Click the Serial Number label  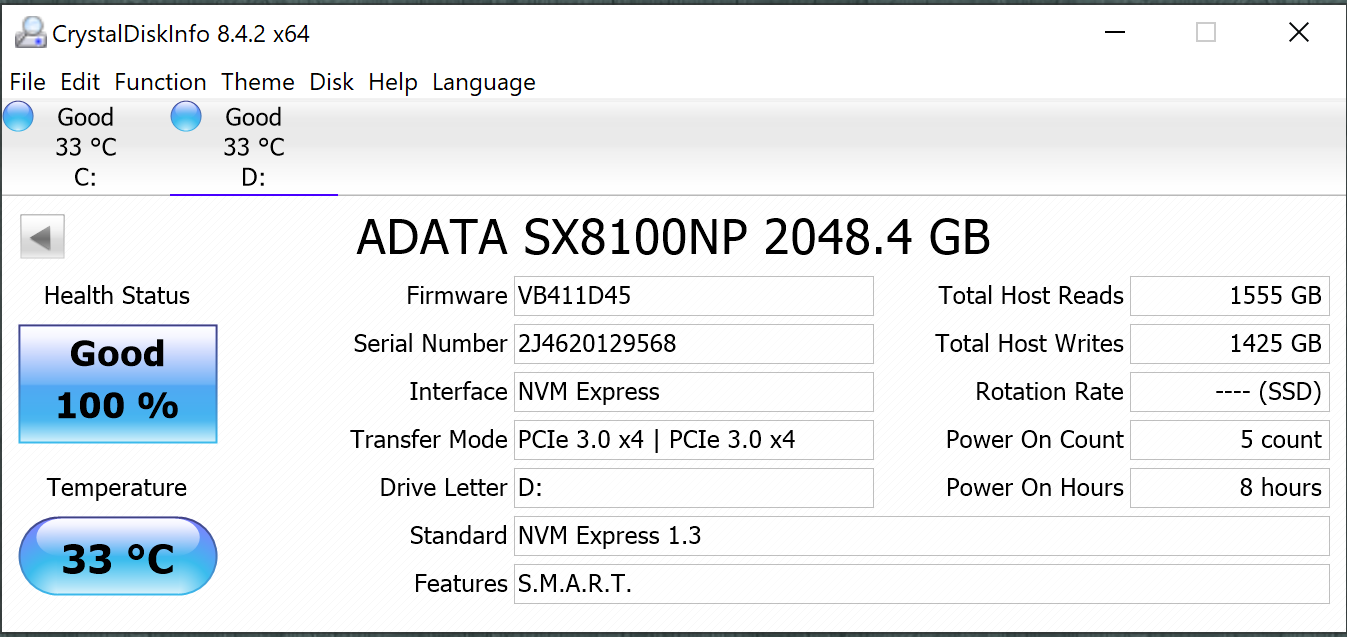pyautogui.click(x=431, y=344)
